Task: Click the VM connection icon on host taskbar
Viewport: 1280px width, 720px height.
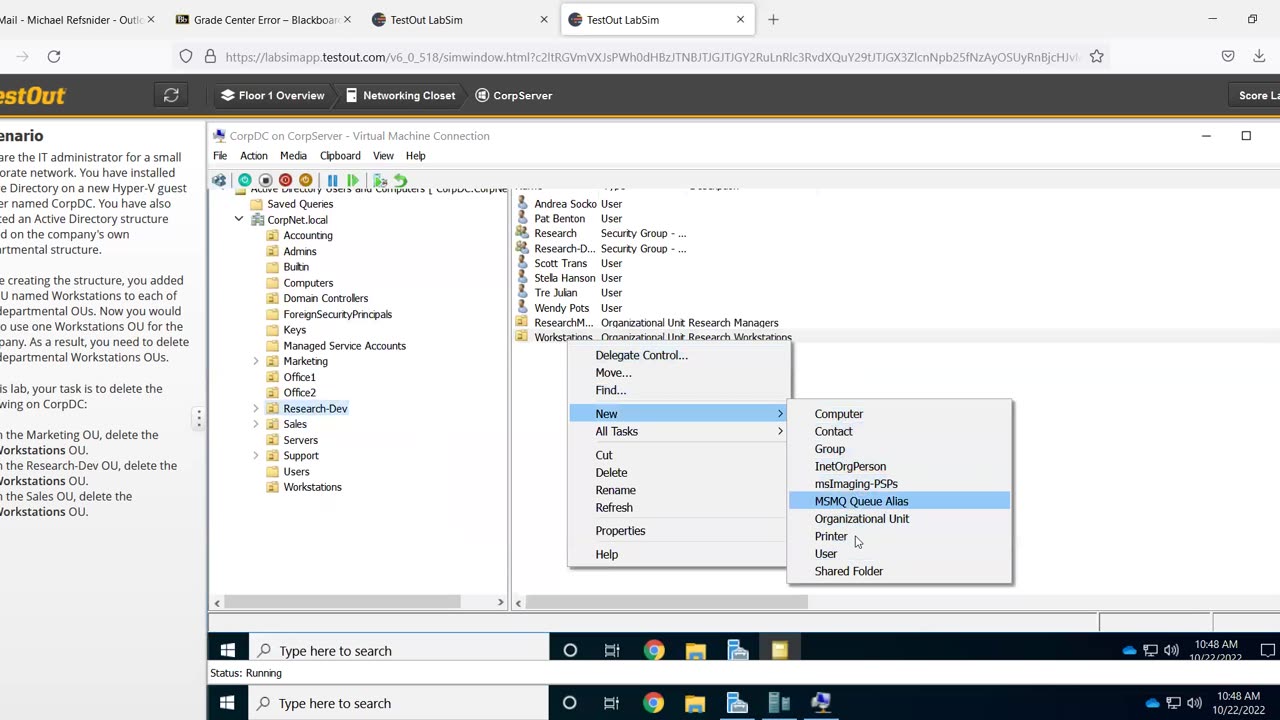Action: pyautogui.click(x=821, y=703)
